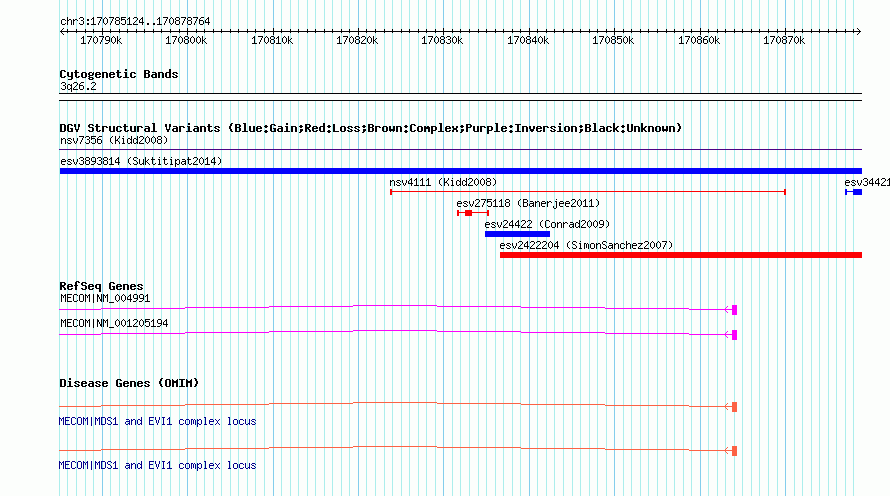The width and height of the screenshot is (890, 496).
Task: Open the upper MECOM|MDS1 and EVI1 complex locus link
Action: pyautogui.click(x=157, y=421)
